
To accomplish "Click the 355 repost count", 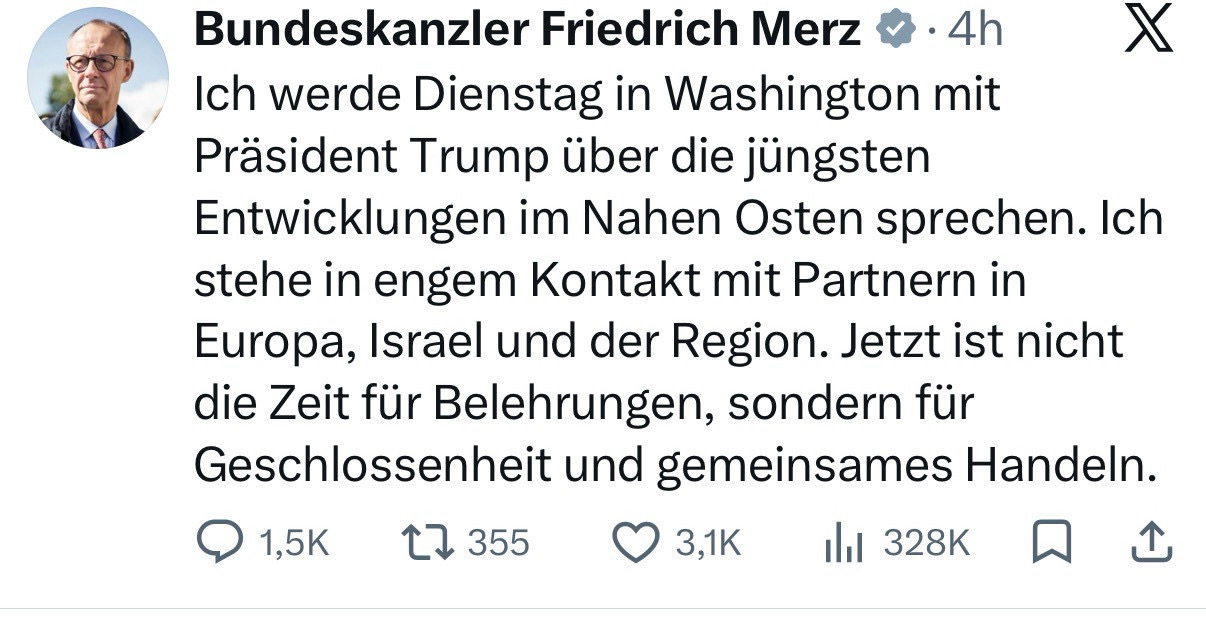I will pyautogui.click(x=498, y=543).
